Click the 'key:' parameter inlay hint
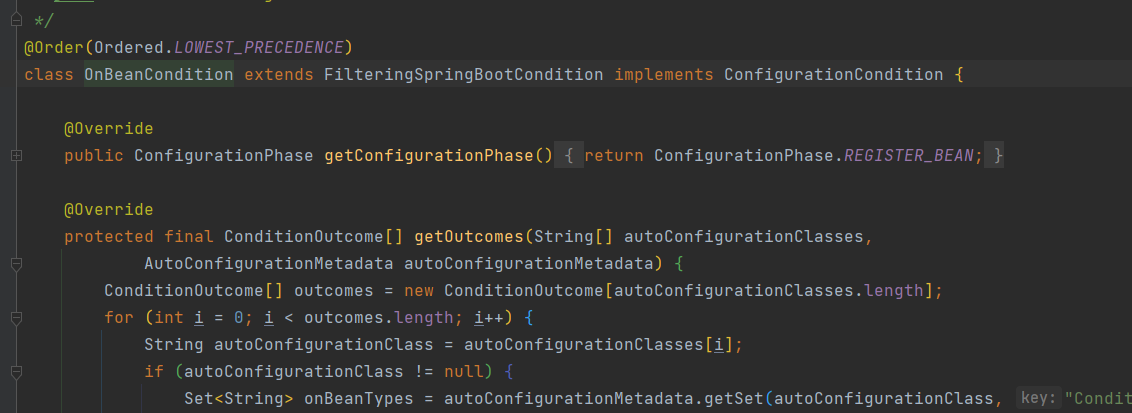Screen dimensions: 1132x413 pos(1037,399)
